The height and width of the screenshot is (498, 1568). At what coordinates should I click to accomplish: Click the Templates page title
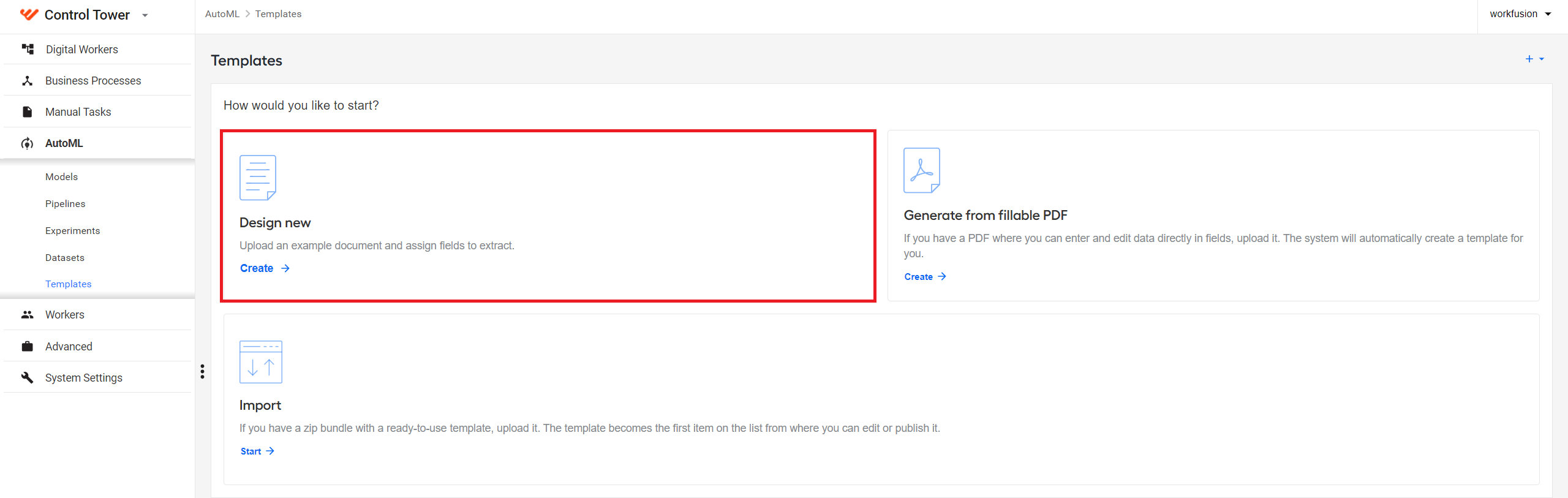(x=246, y=60)
